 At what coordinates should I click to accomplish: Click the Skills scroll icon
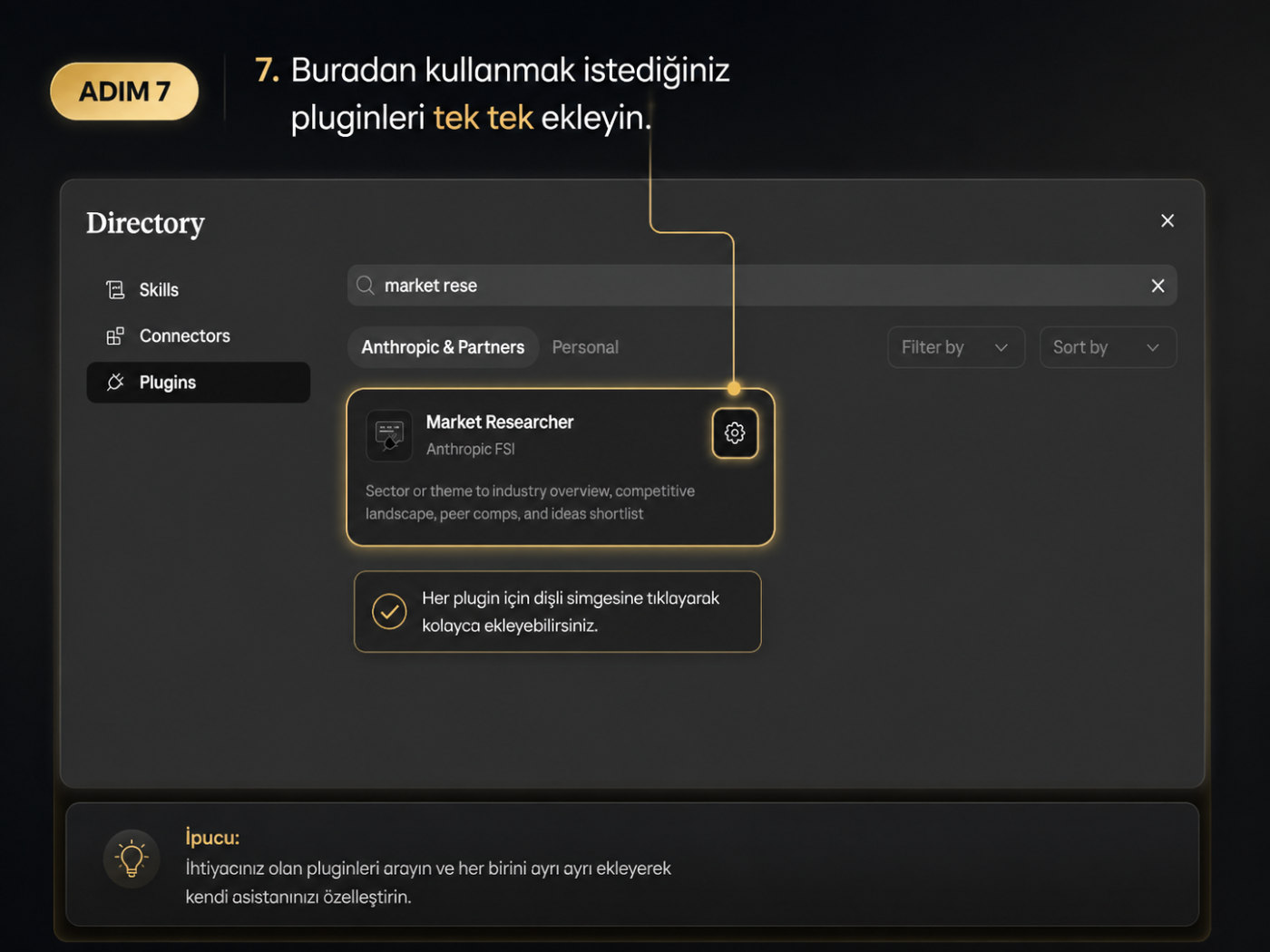(x=115, y=290)
